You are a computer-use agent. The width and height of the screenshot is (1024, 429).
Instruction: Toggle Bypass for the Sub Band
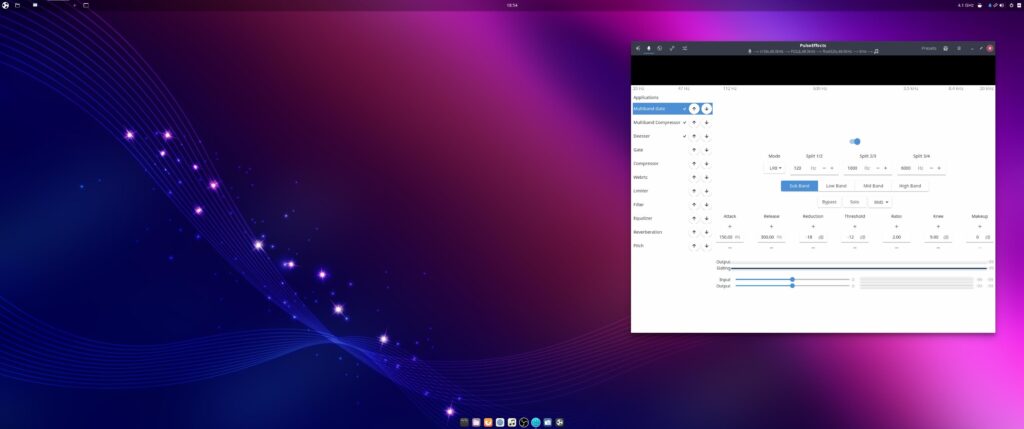[829, 202]
